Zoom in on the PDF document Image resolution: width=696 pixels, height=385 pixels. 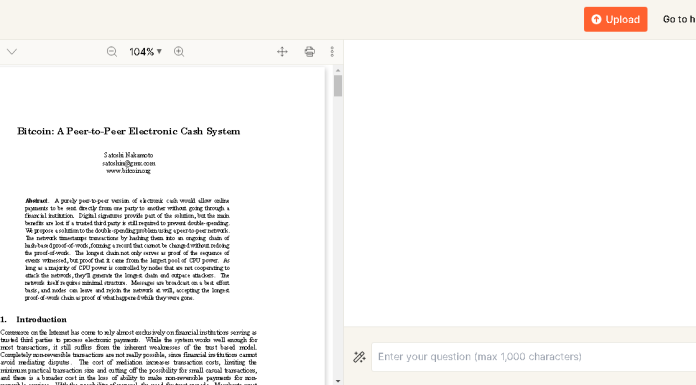pyautogui.click(x=179, y=52)
